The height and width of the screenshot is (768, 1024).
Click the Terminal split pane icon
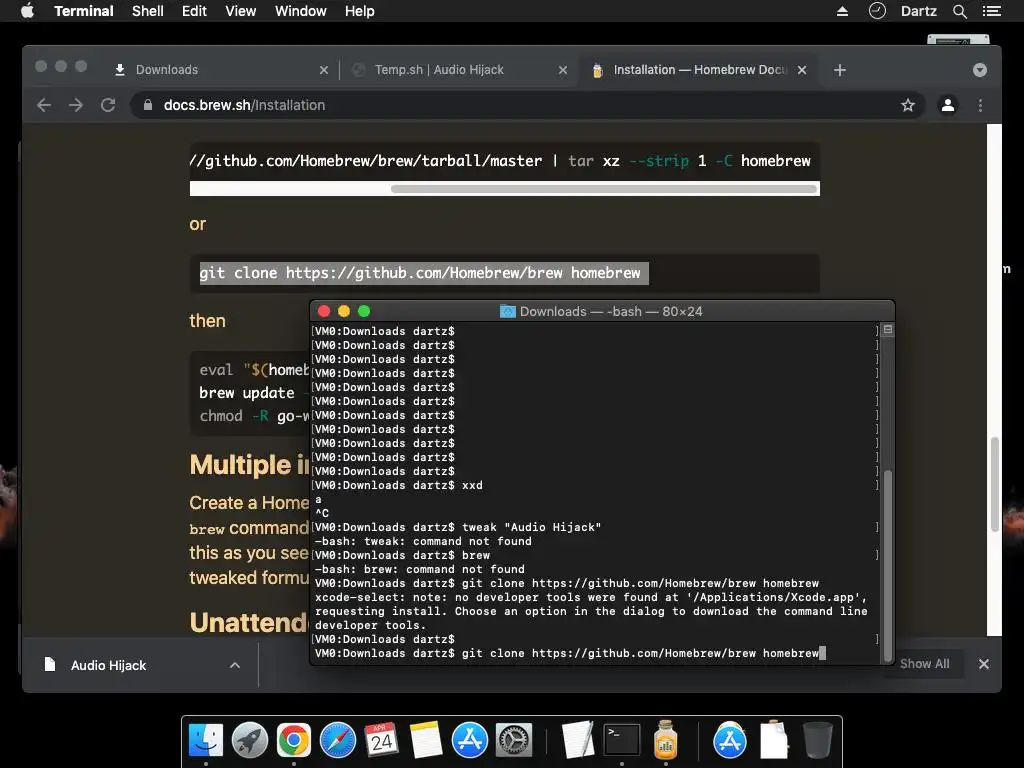888,330
